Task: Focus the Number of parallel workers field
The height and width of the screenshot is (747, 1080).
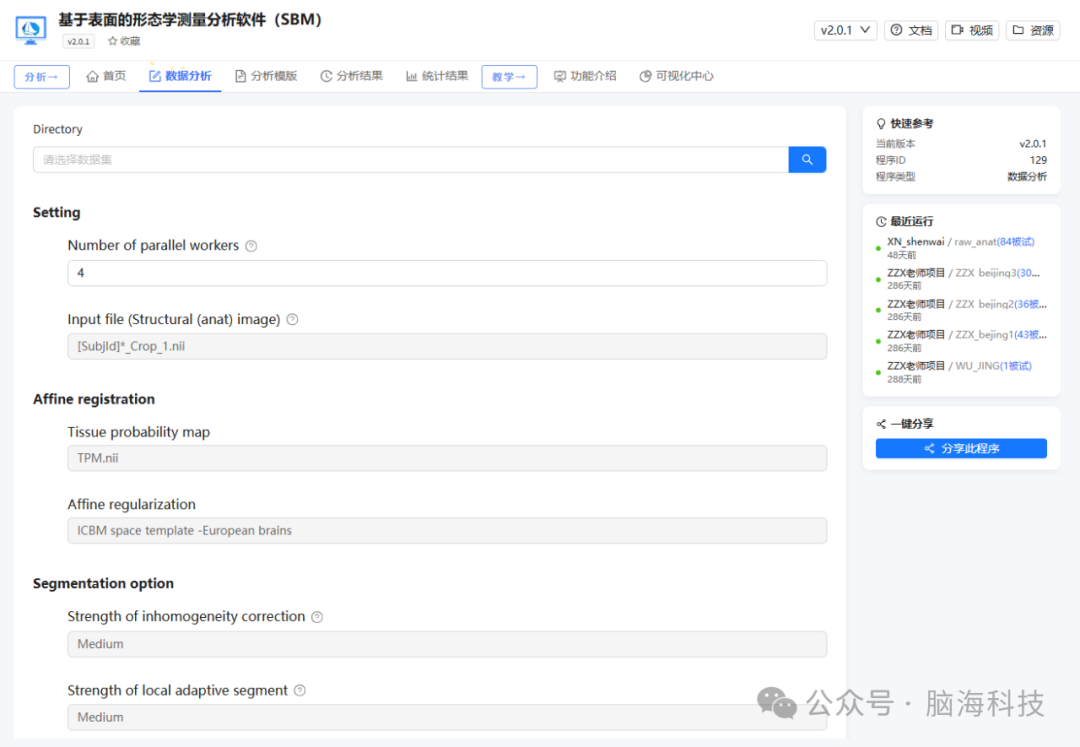Action: pyautogui.click(x=447, y=273)
